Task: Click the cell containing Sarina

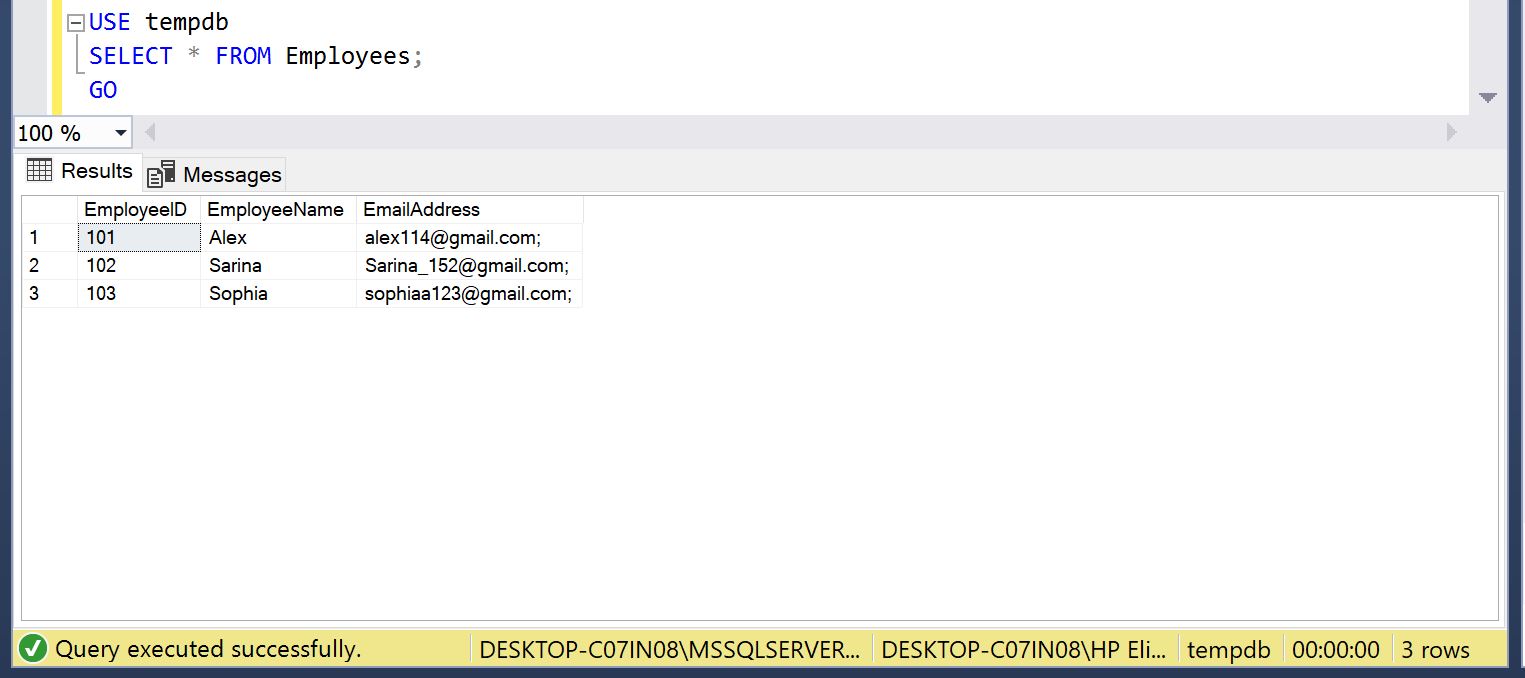Action: [236, 266]
